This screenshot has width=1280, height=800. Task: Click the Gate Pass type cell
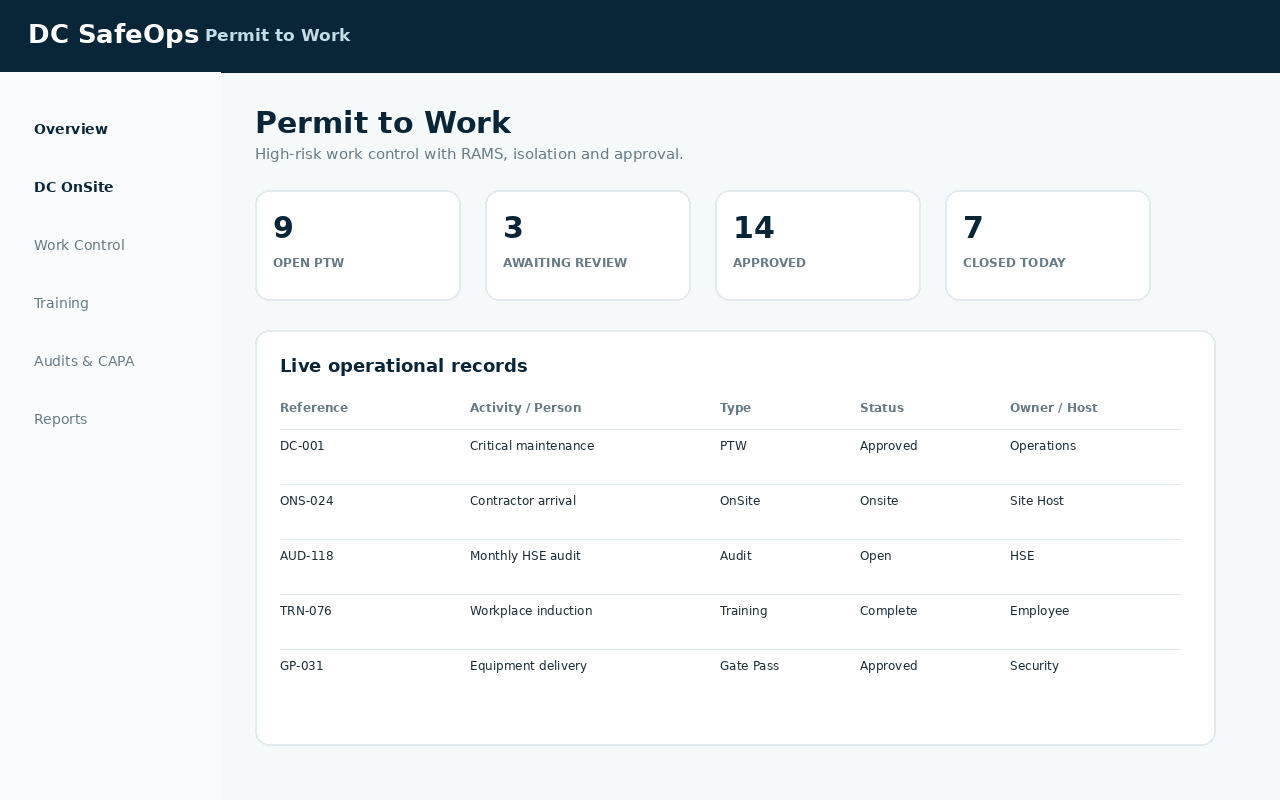[749, 666]
